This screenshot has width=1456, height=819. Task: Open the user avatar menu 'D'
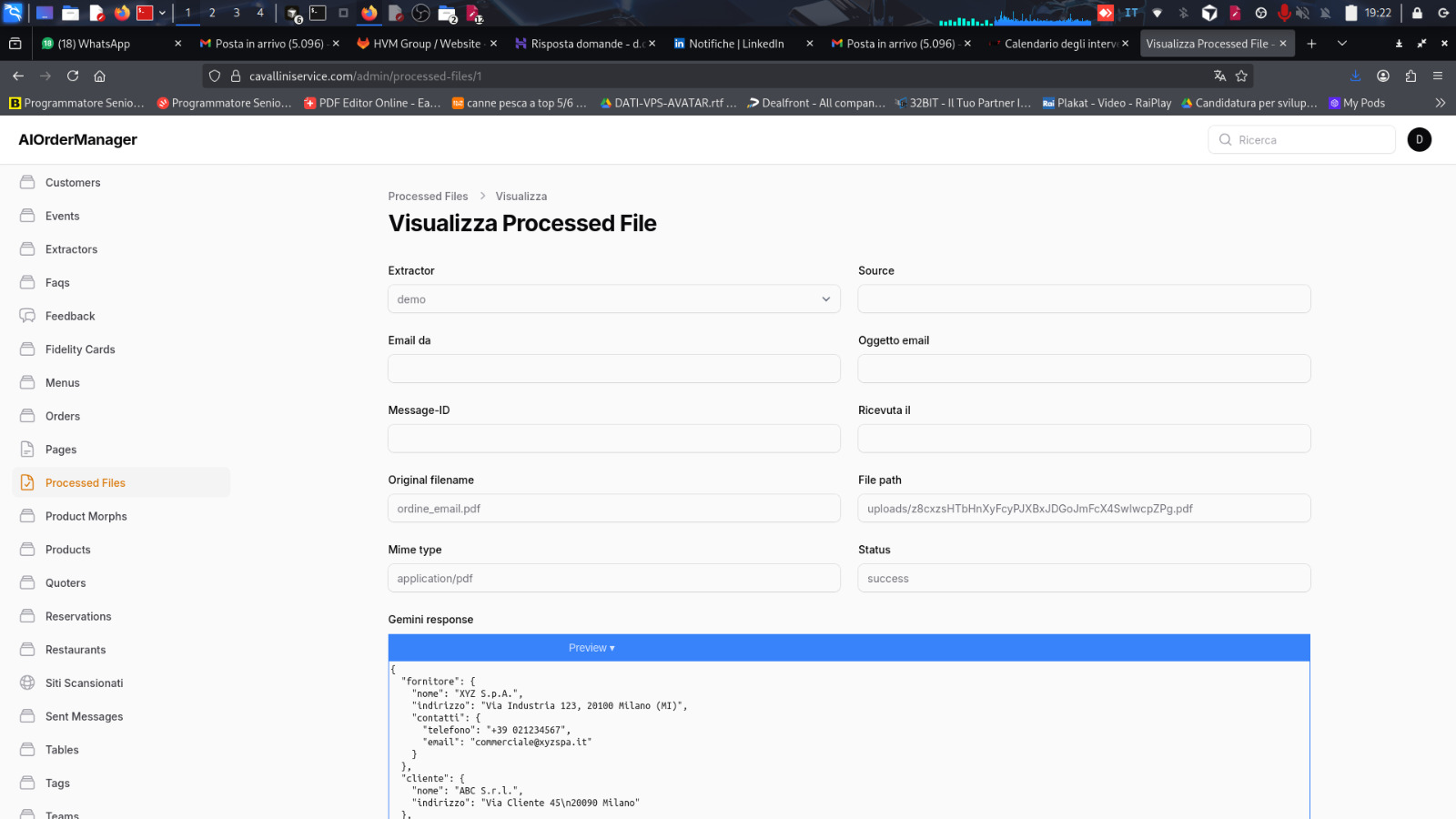click(x=1419, y=139)
